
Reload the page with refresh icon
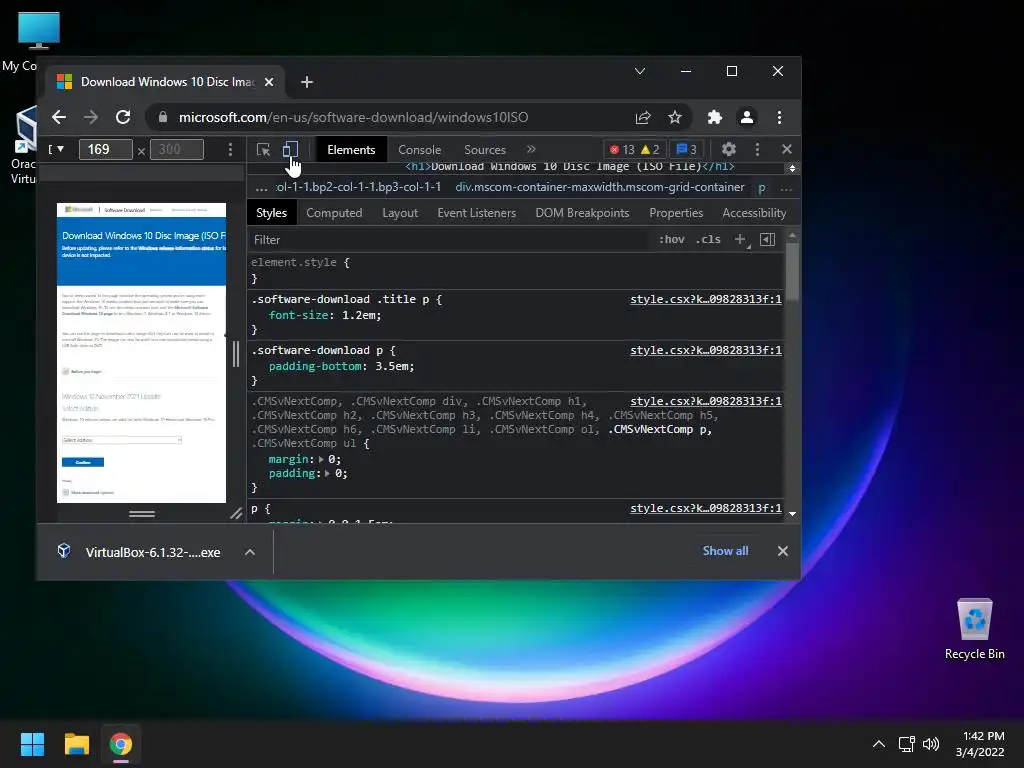123,118
